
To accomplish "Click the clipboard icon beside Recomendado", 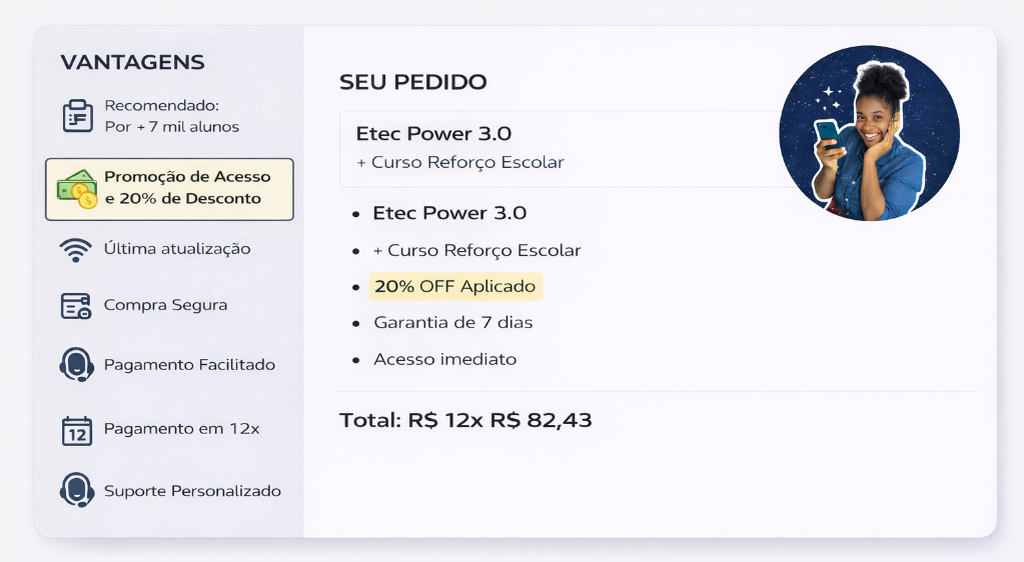I will [x=77, y=116].
